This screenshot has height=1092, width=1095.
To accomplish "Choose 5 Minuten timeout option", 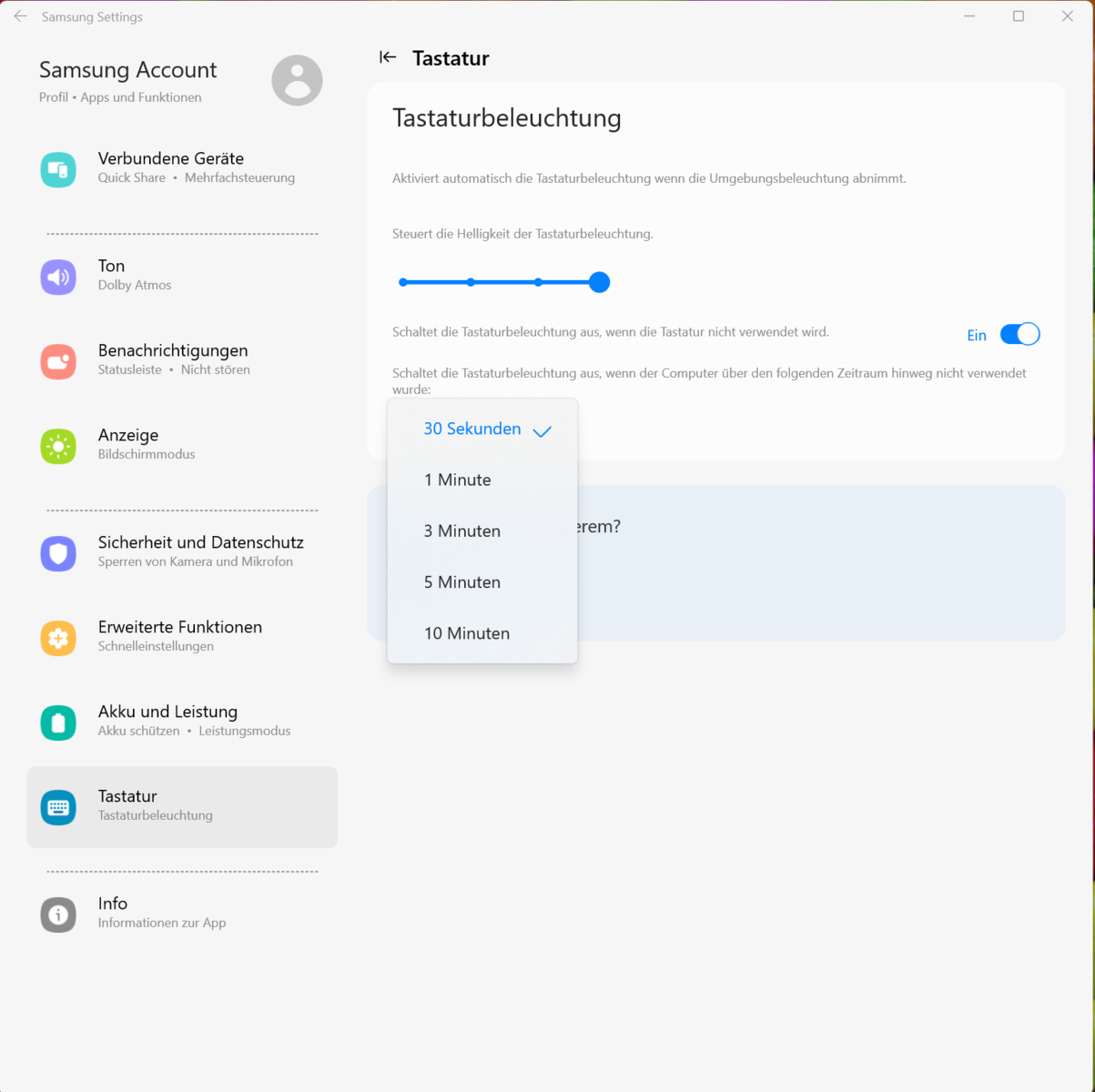I will tap(482, 581).
